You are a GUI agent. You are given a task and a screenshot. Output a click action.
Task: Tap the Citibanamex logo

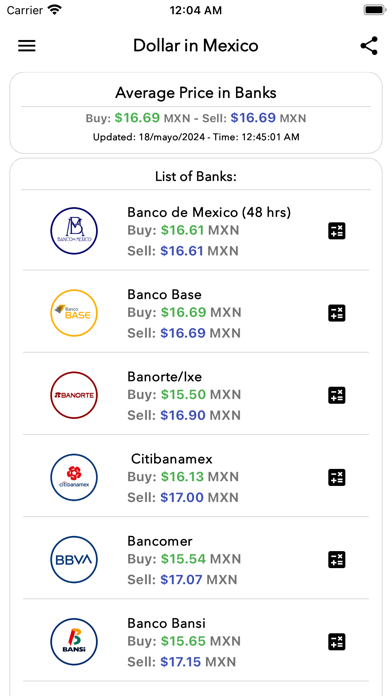(x=74, y=478)
